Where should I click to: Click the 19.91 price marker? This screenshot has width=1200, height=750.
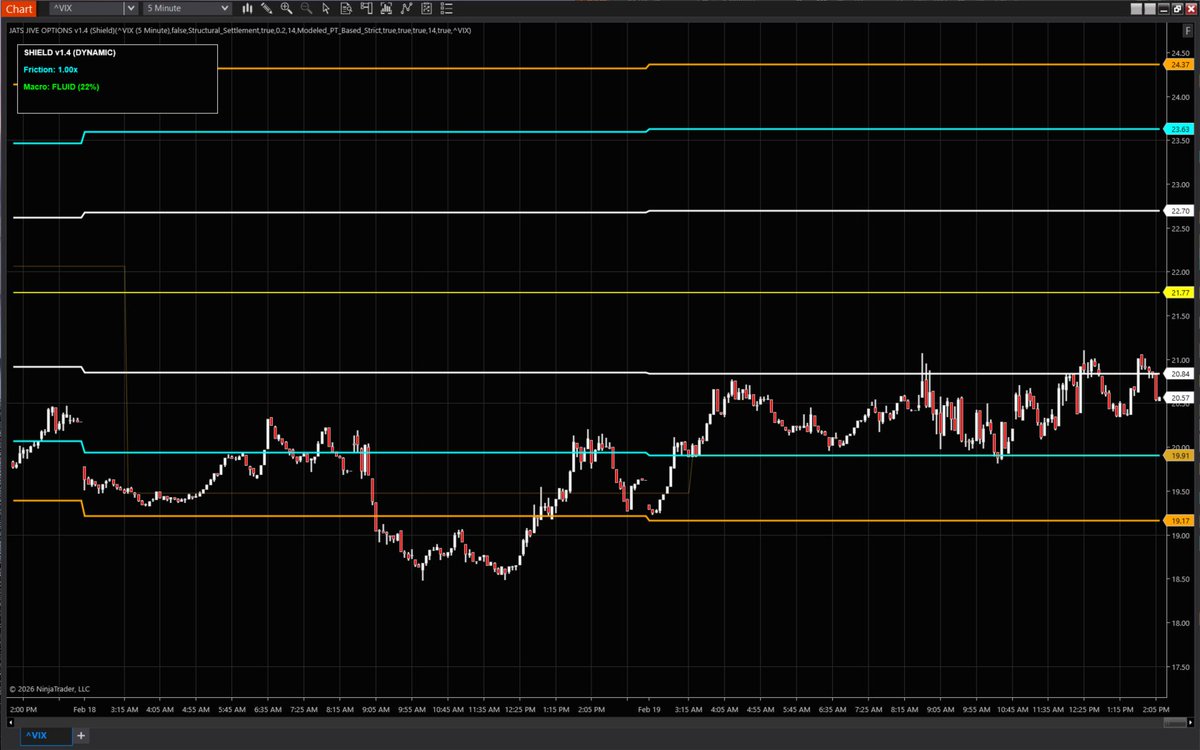[1178, 455]
